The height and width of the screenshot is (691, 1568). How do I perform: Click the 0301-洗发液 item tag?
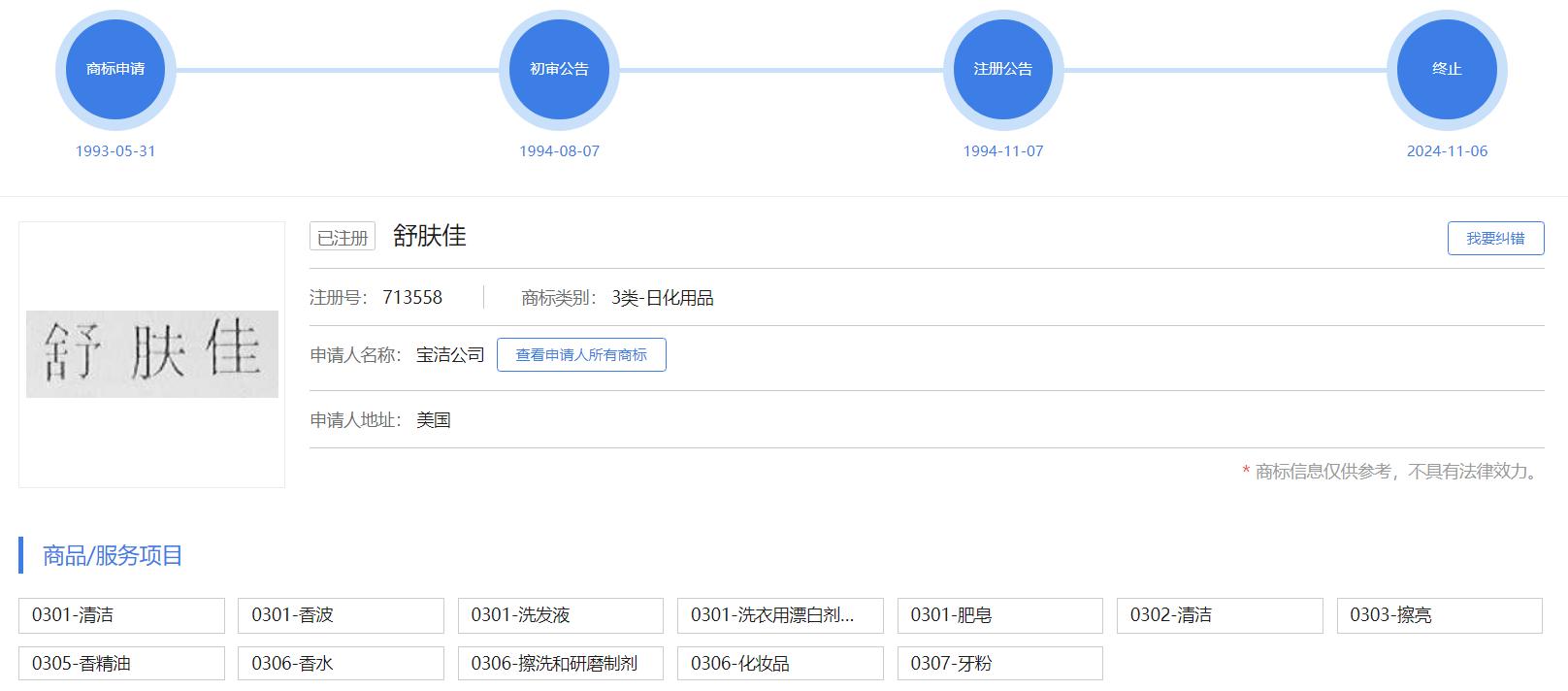click(x=560, y=615)
